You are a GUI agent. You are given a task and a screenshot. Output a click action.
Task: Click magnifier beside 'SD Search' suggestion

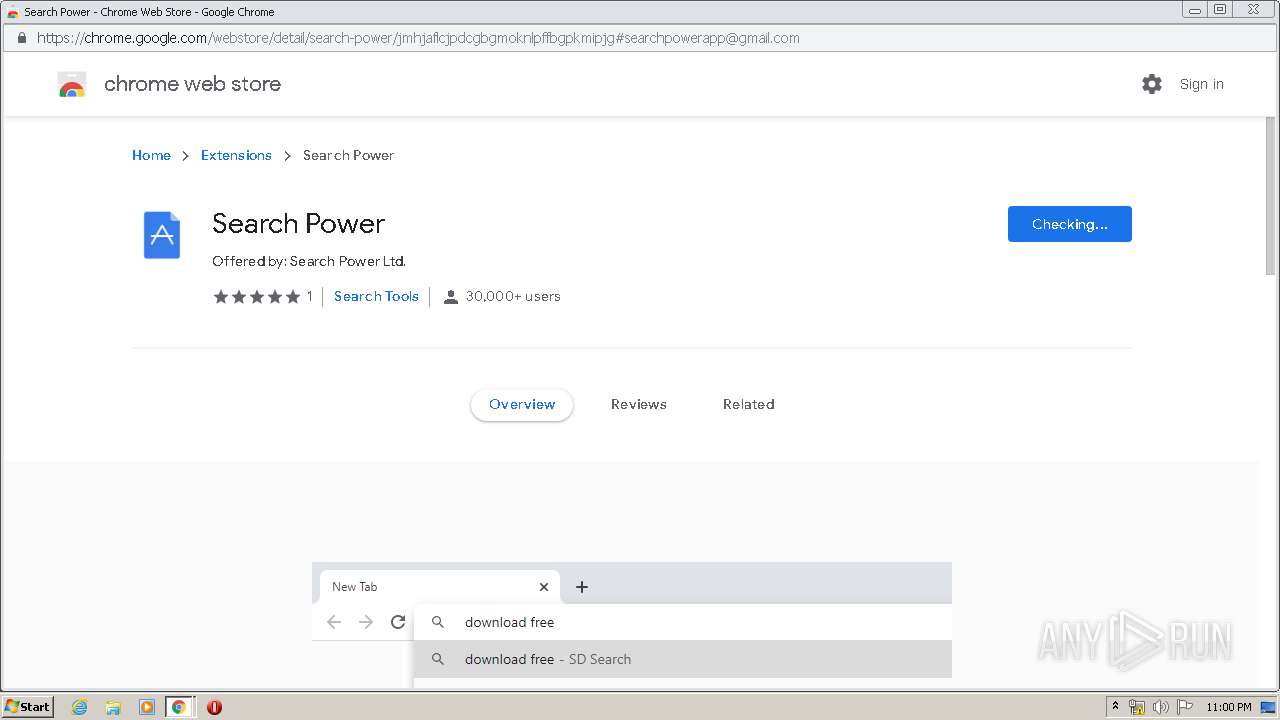[x=438, y=659]
